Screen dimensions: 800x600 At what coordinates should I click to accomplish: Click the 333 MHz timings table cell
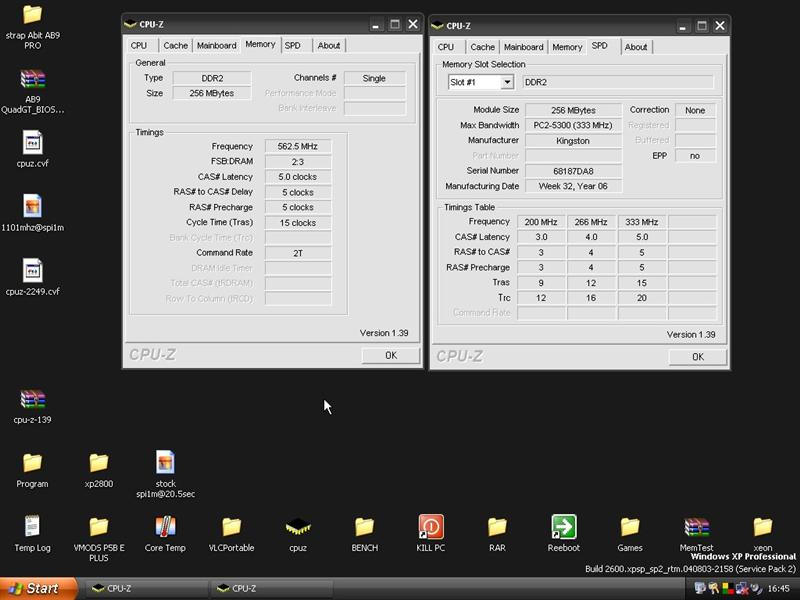(x=642, y=222)
